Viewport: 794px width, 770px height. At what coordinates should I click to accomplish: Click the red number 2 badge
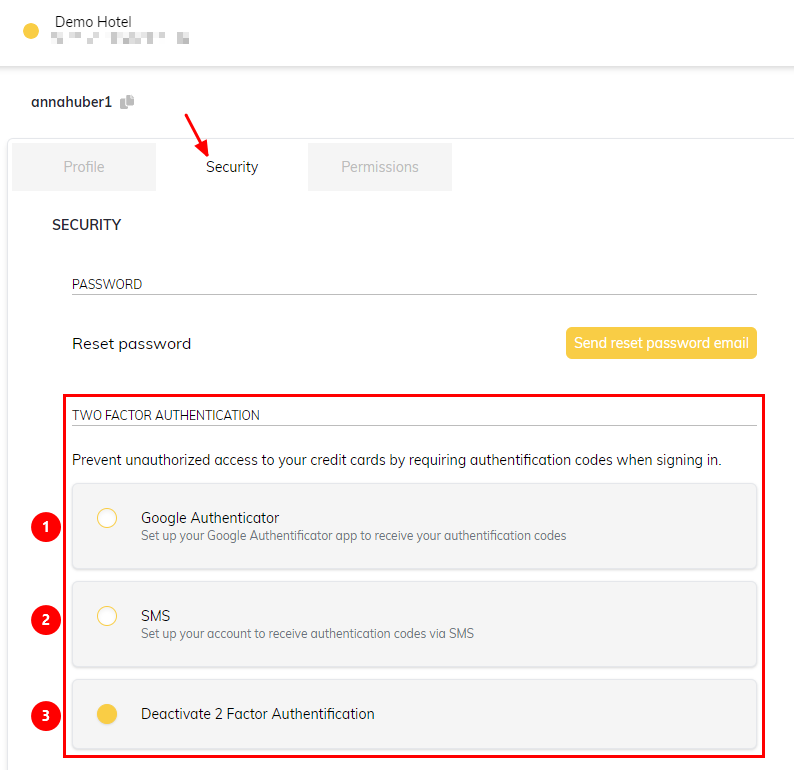tap(45, 621)
